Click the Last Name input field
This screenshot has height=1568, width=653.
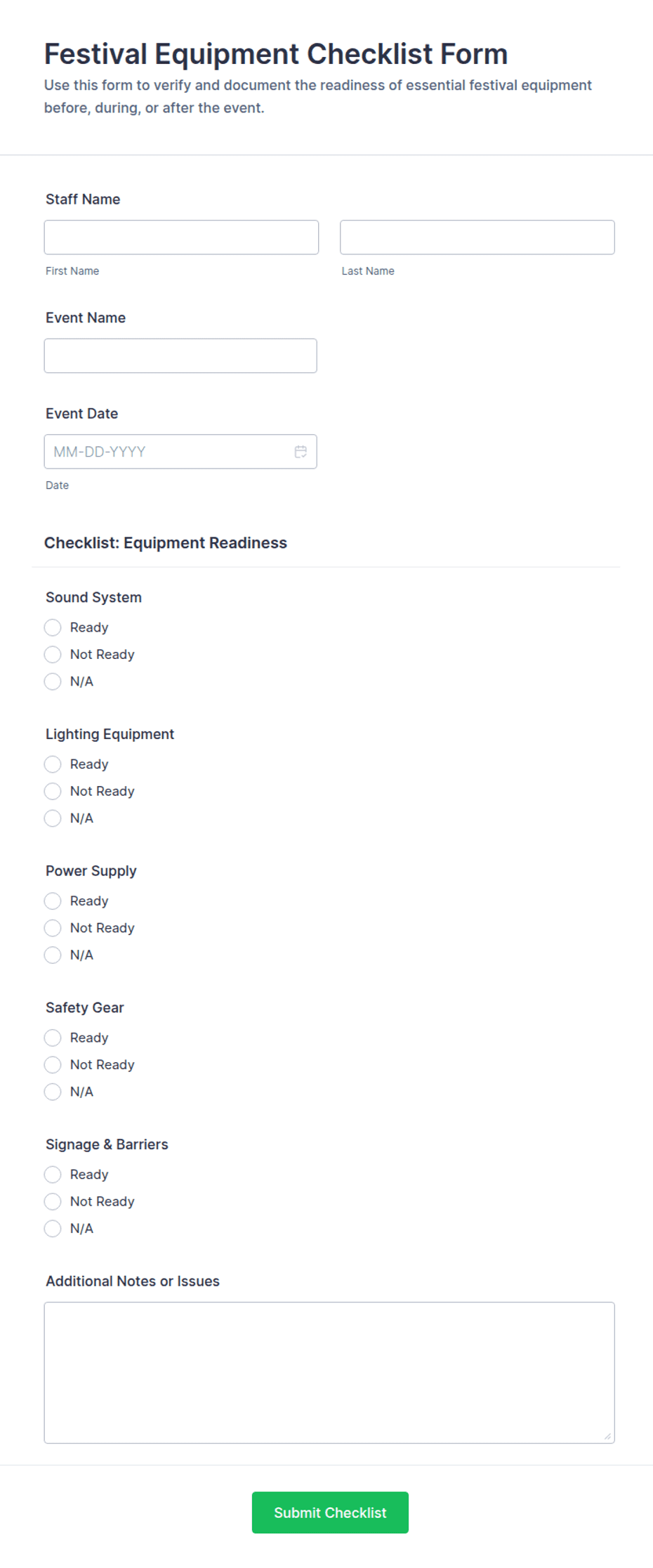pyautogui.click(x=477, y=237)
